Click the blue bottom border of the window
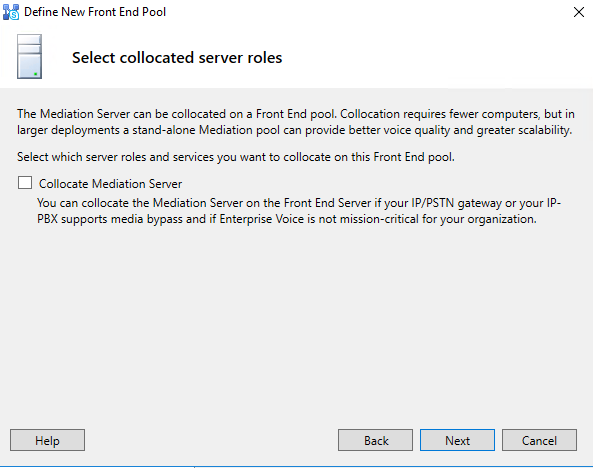The height and width of the screenshot is (468, 593). 296,466
